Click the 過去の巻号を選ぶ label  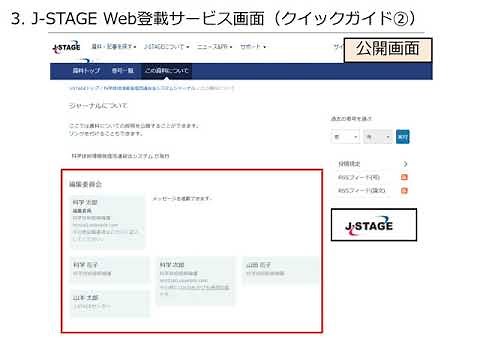tap(351, 119)
